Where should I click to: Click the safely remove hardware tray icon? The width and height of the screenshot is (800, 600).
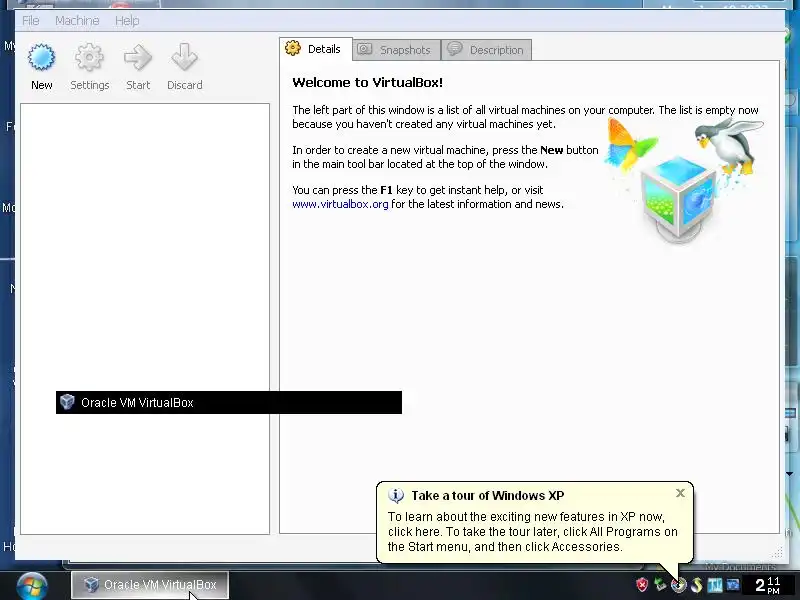click(x=660, y=584)
